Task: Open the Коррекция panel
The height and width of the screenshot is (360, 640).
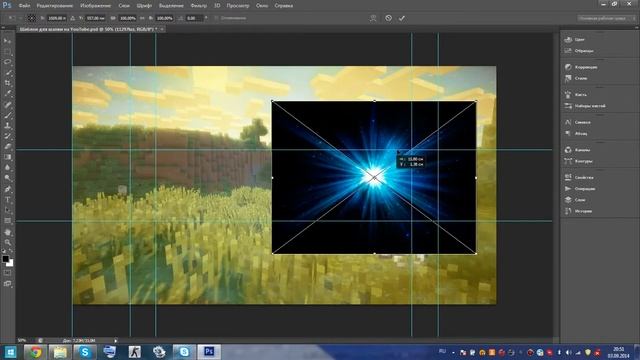Action: click(581, 67)
